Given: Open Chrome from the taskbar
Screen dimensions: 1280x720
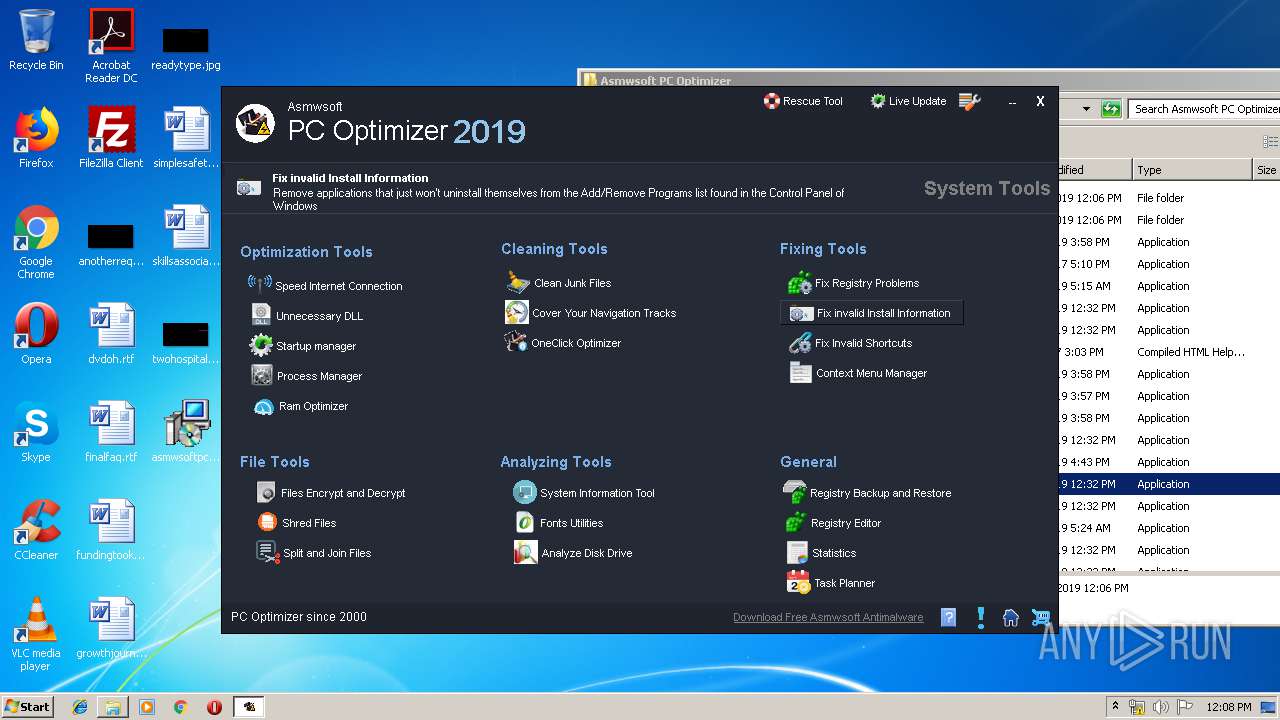Looking at the screenshot, I should click(x=180, y=706).
